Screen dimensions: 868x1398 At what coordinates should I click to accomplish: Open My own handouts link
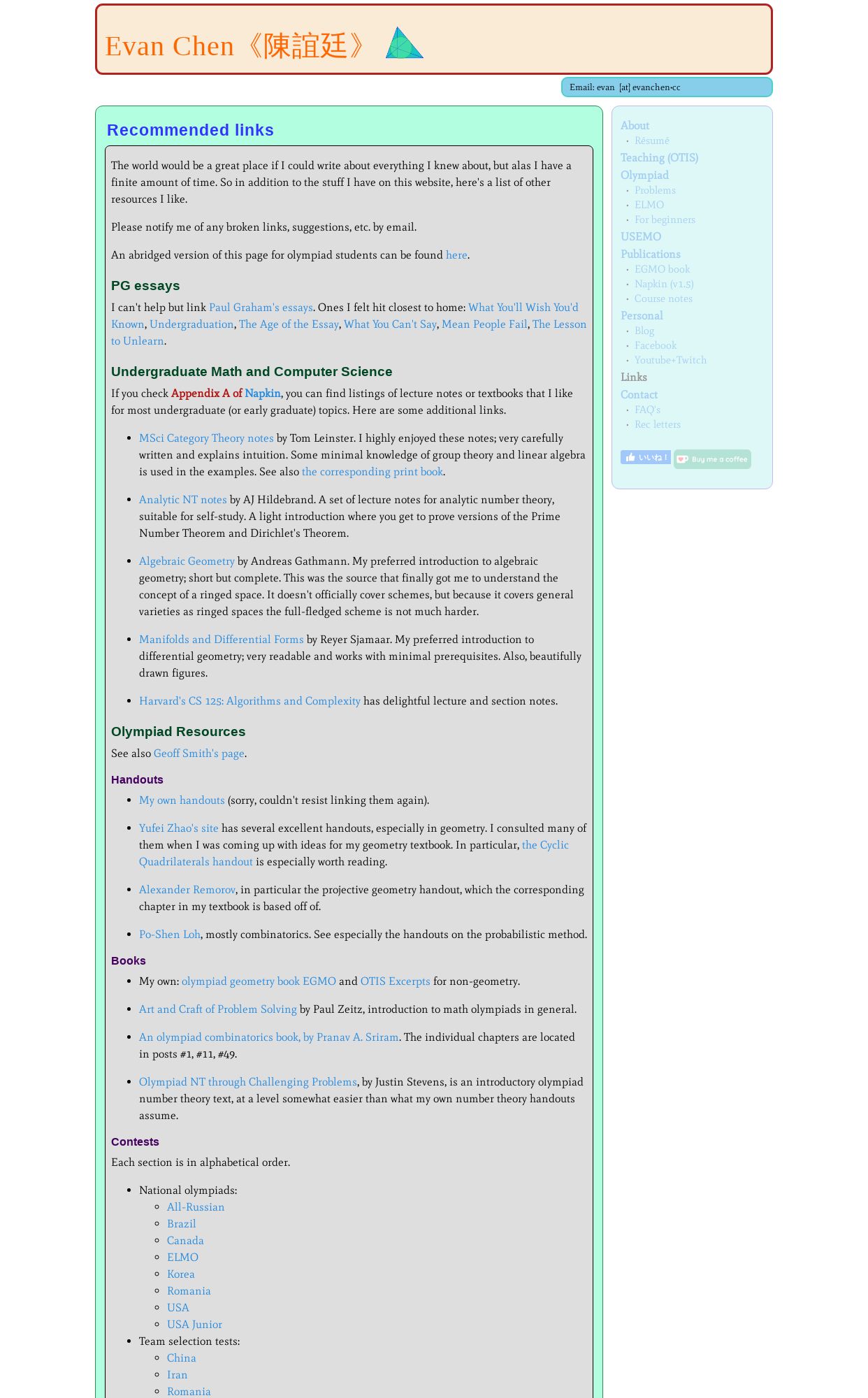[182, 800]
